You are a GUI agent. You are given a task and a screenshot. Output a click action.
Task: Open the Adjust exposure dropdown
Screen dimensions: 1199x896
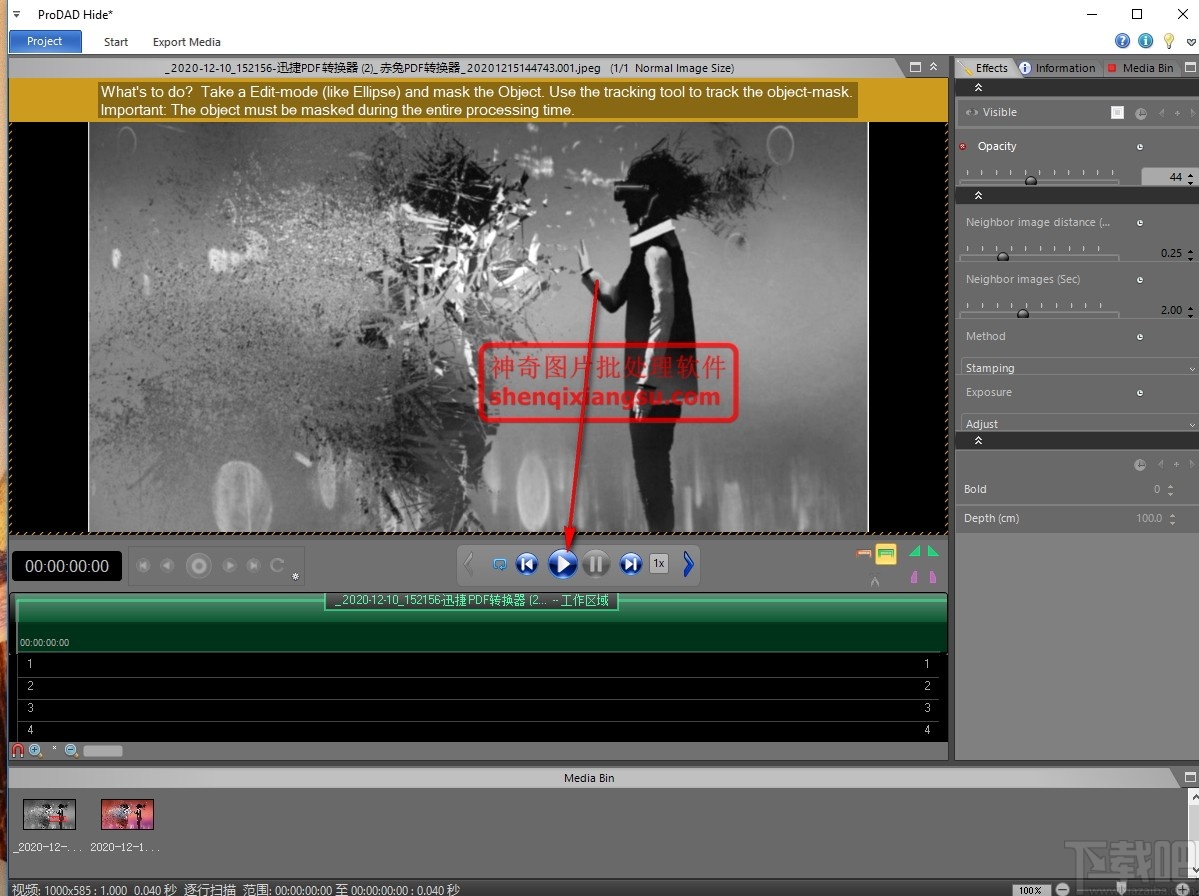coord(1078,423)
